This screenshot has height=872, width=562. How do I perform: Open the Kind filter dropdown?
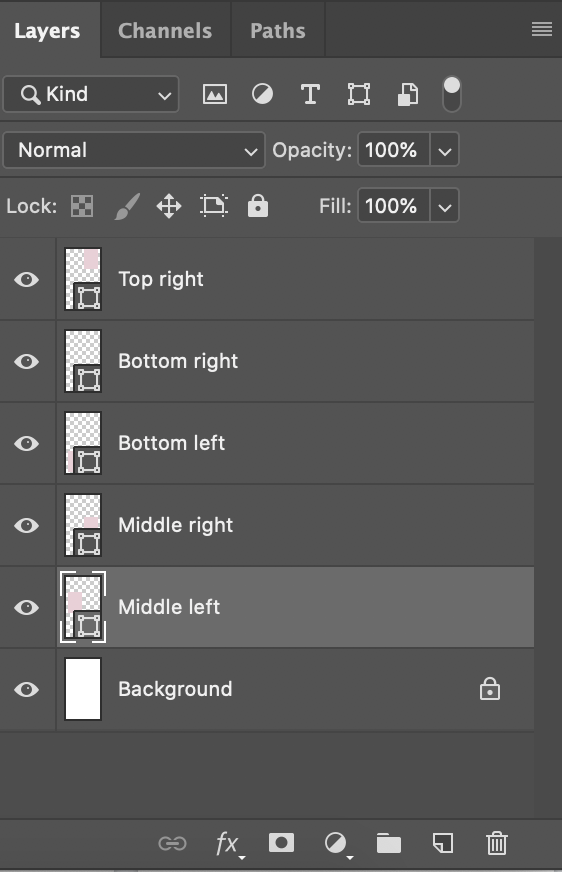(91, 95)
